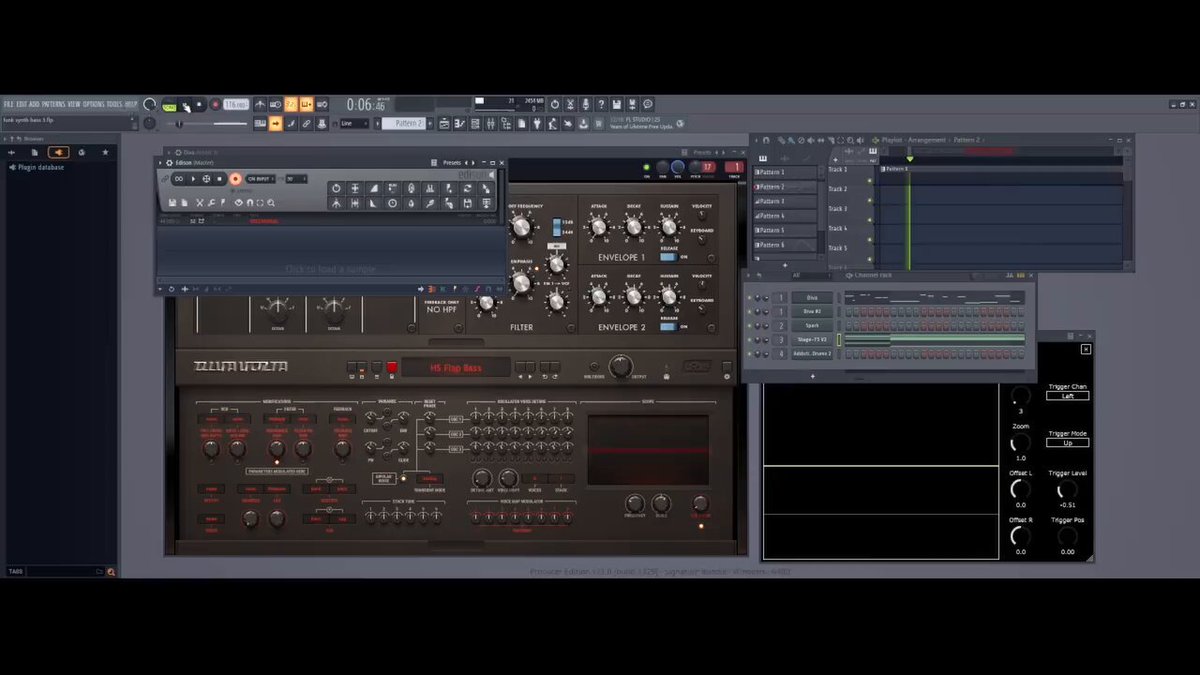The height and width of the screenshot is (675, 1200).
Task: Click the main transport Stop button
Action: coord(199,104)
